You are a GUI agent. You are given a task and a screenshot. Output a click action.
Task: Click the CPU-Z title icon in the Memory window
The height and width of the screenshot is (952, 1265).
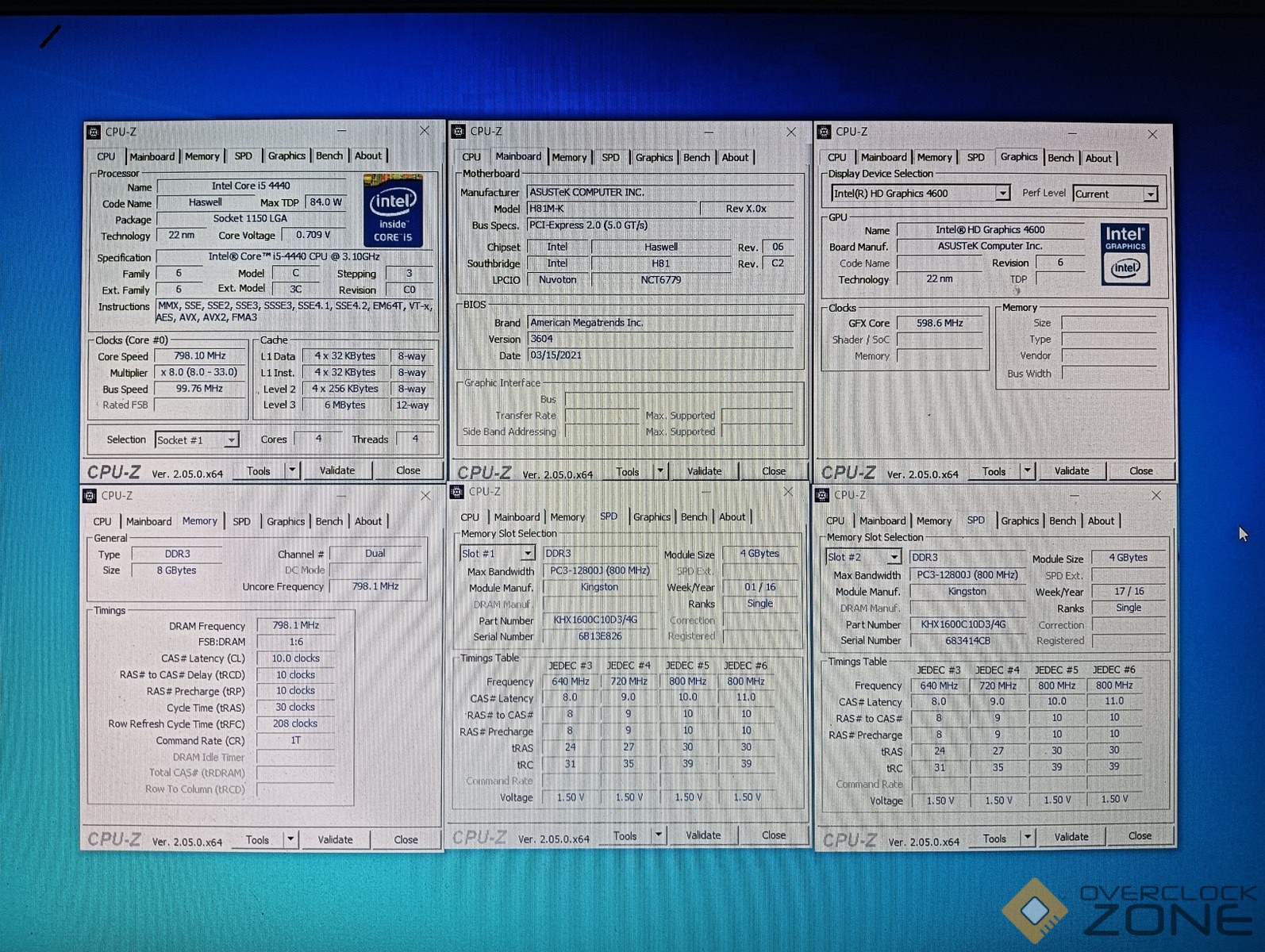pos(90,496)
